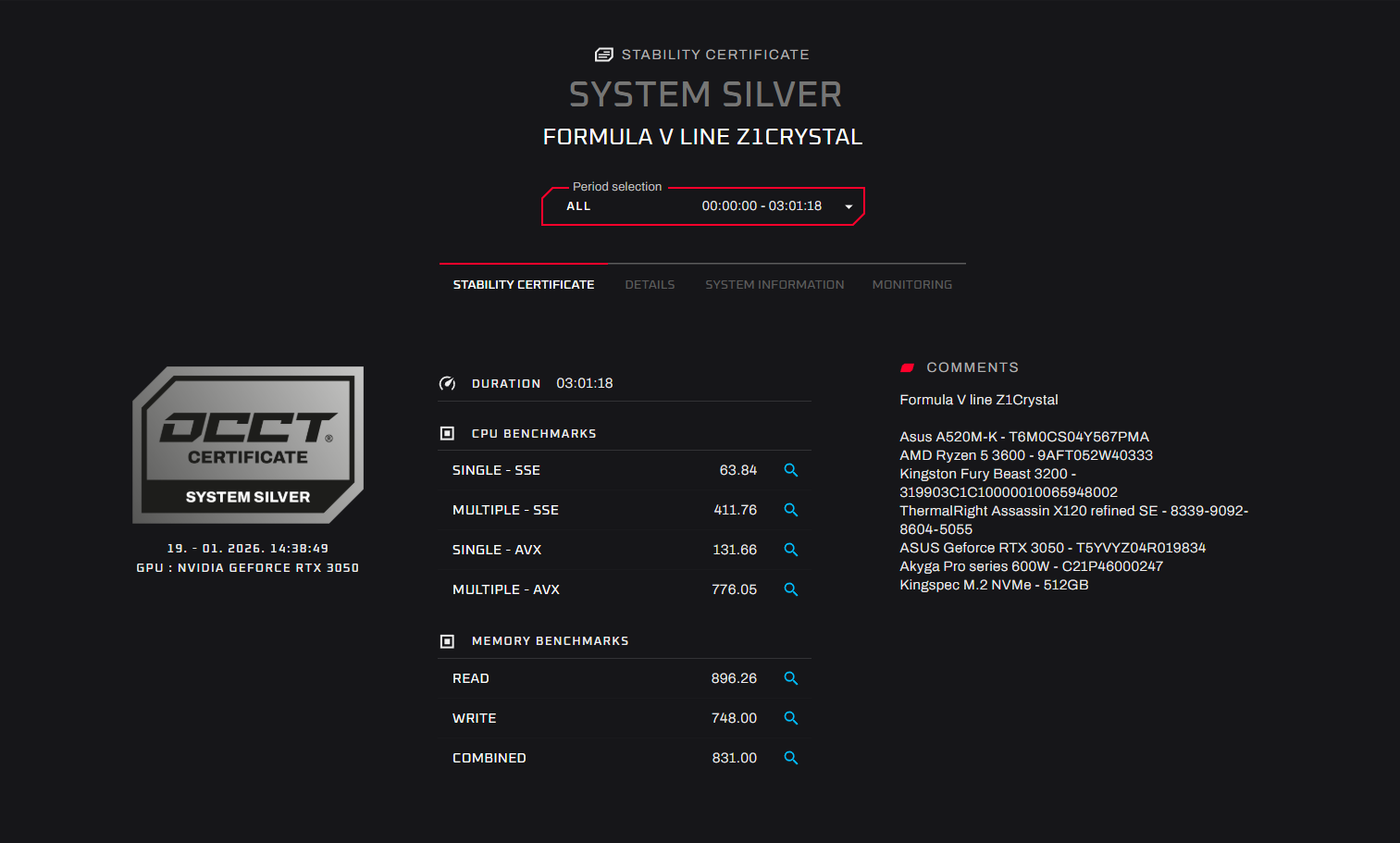
Task: Click the MULTIPLE - AVX row label
Action: coord(506,589)
